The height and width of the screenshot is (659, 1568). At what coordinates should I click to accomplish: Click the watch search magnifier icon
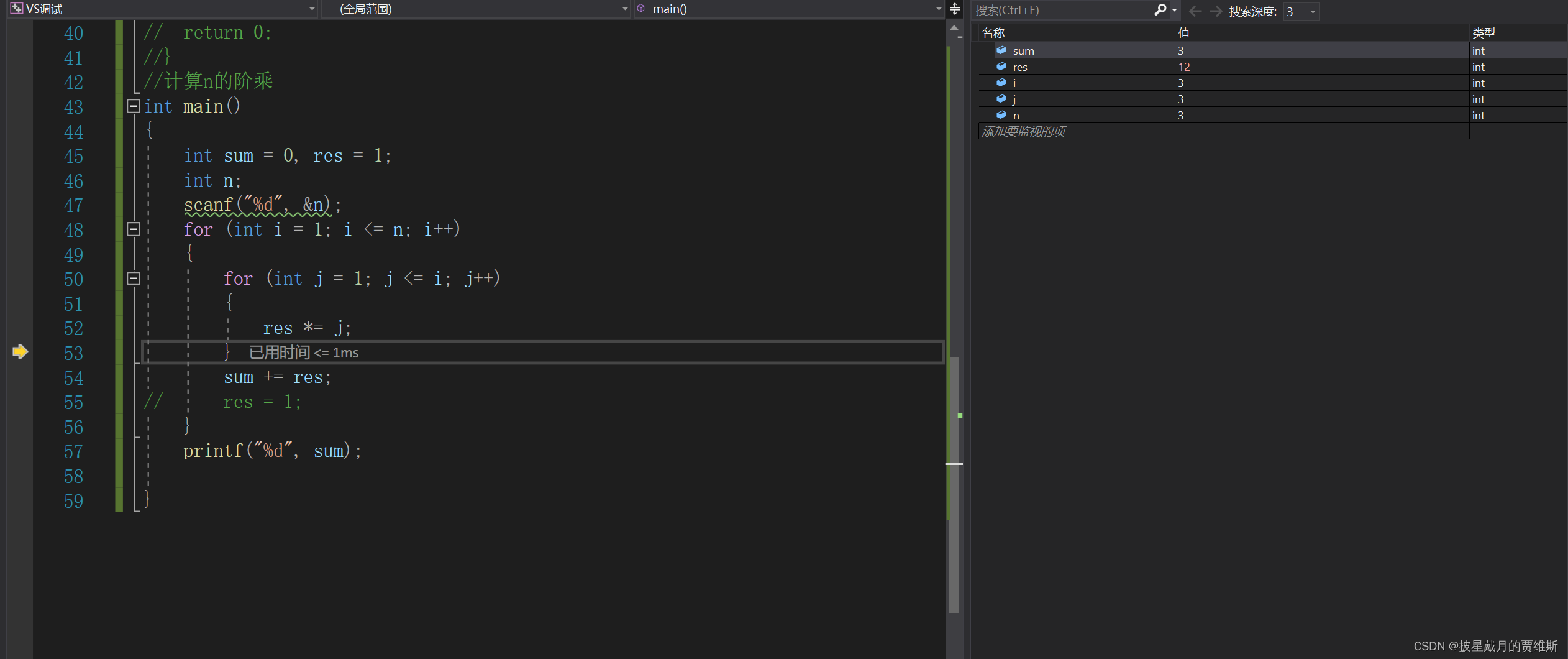pyautogui.click(x=1159, y=10)
